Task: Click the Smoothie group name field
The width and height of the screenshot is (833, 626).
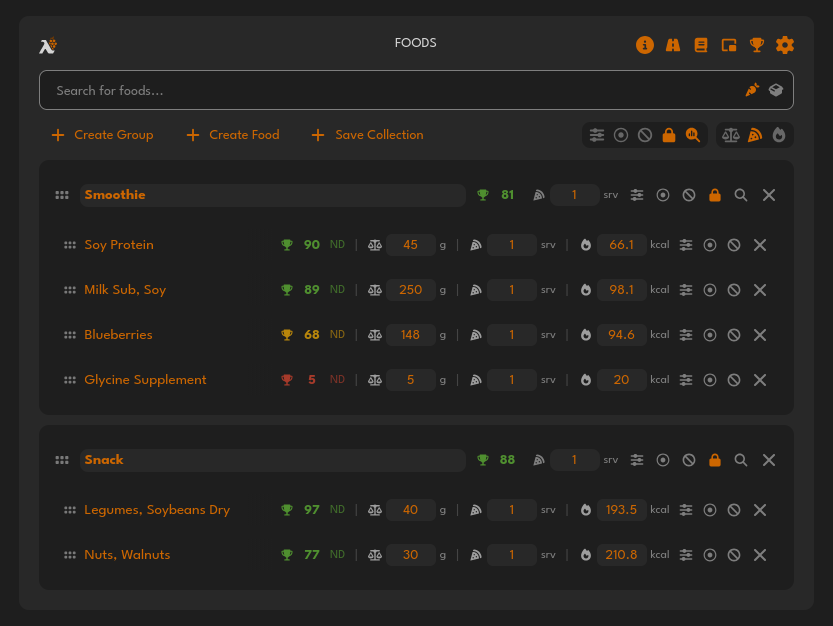Action: click(273, 195)
